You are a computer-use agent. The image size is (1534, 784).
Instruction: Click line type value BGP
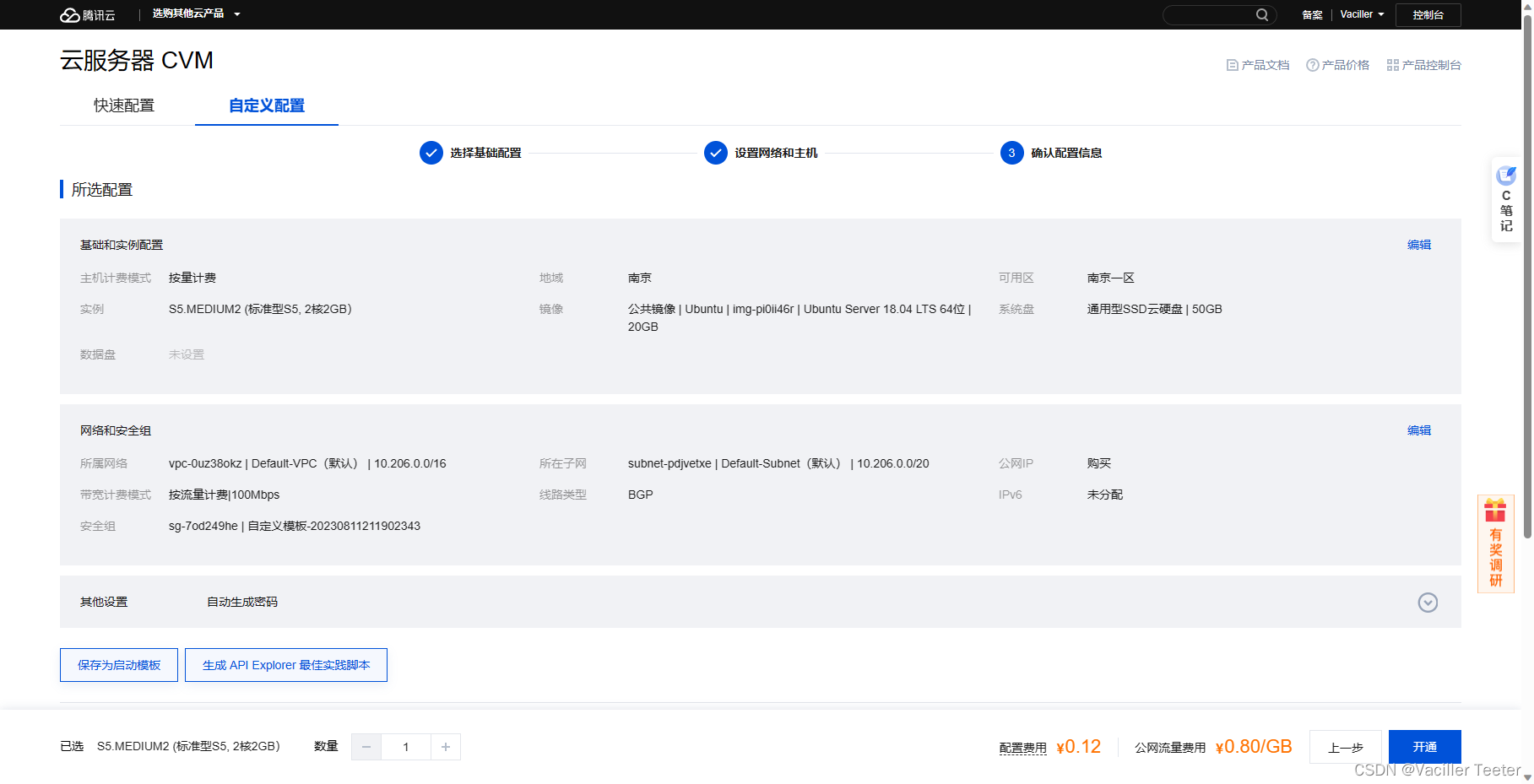point(640,495)
